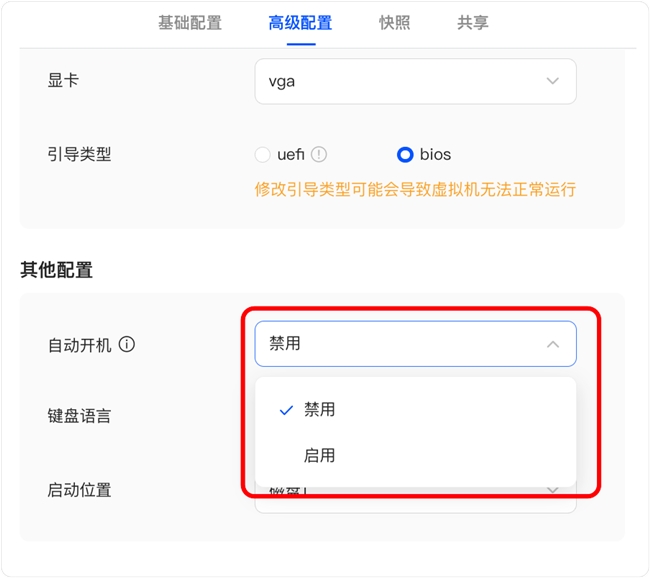The image size is (650, 578).
Task: Collapse 自动开机 list via the up chevron
Action: pos(553,344)
